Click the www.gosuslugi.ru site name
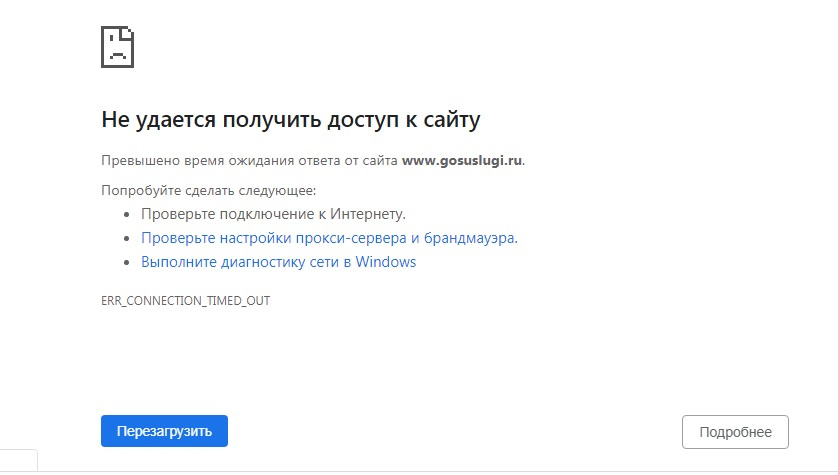Viewport: 838px width, 475px height. coord(462,160)
